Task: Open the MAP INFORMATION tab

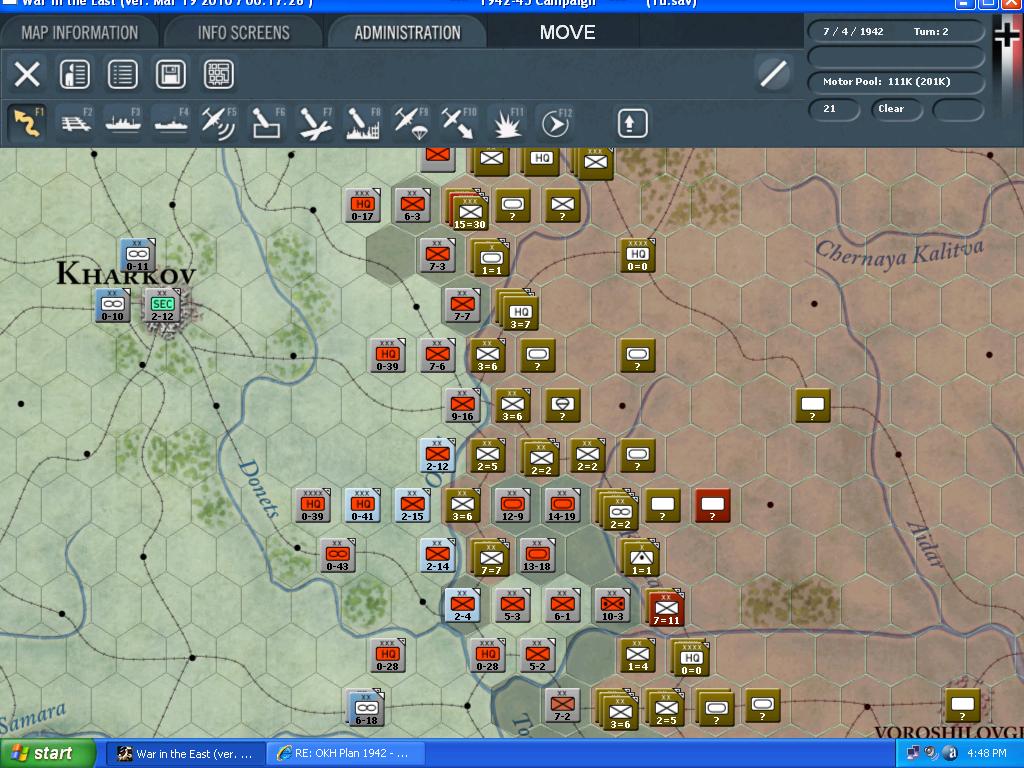Action: tap(80, 33)
